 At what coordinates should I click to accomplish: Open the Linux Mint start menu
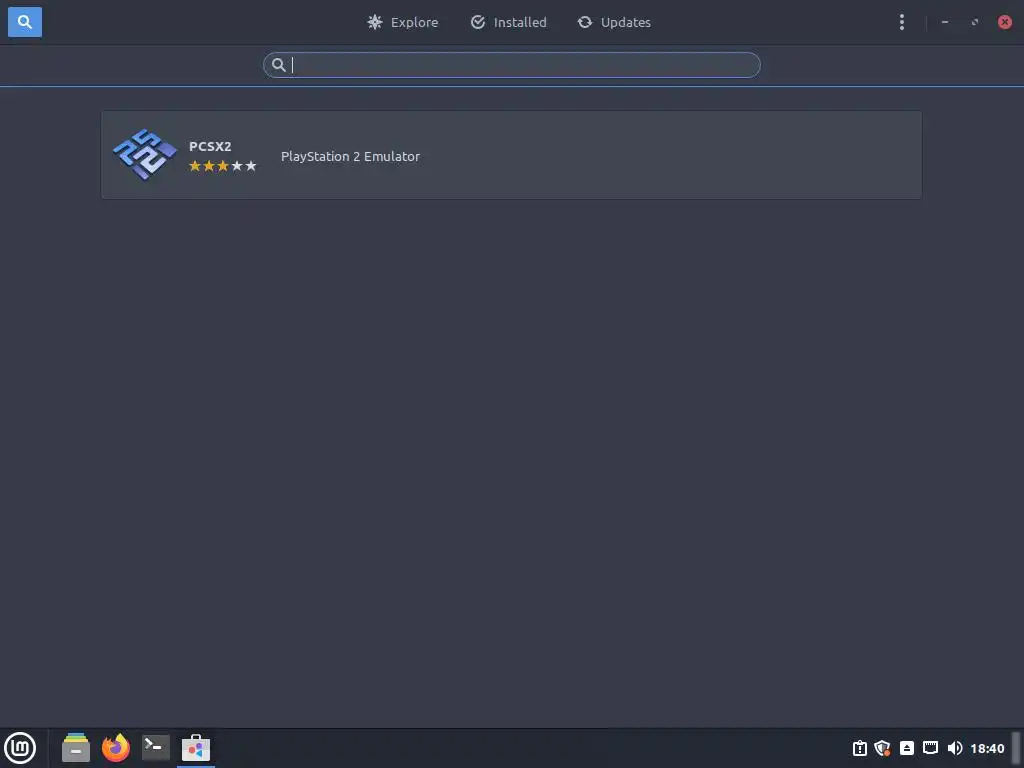[20, 748]
